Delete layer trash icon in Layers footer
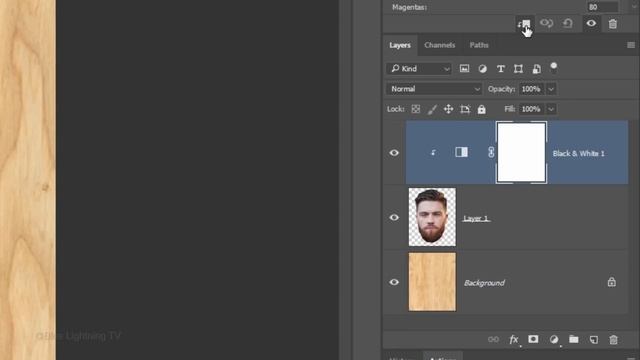This screenshot has height=360, width=640. pyautogui.click(x=613, y=340)
